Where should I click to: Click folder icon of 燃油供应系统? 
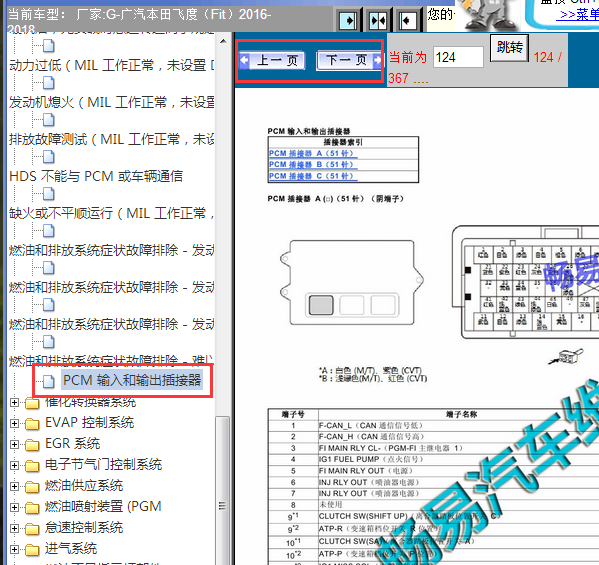(x=32, y=486)
